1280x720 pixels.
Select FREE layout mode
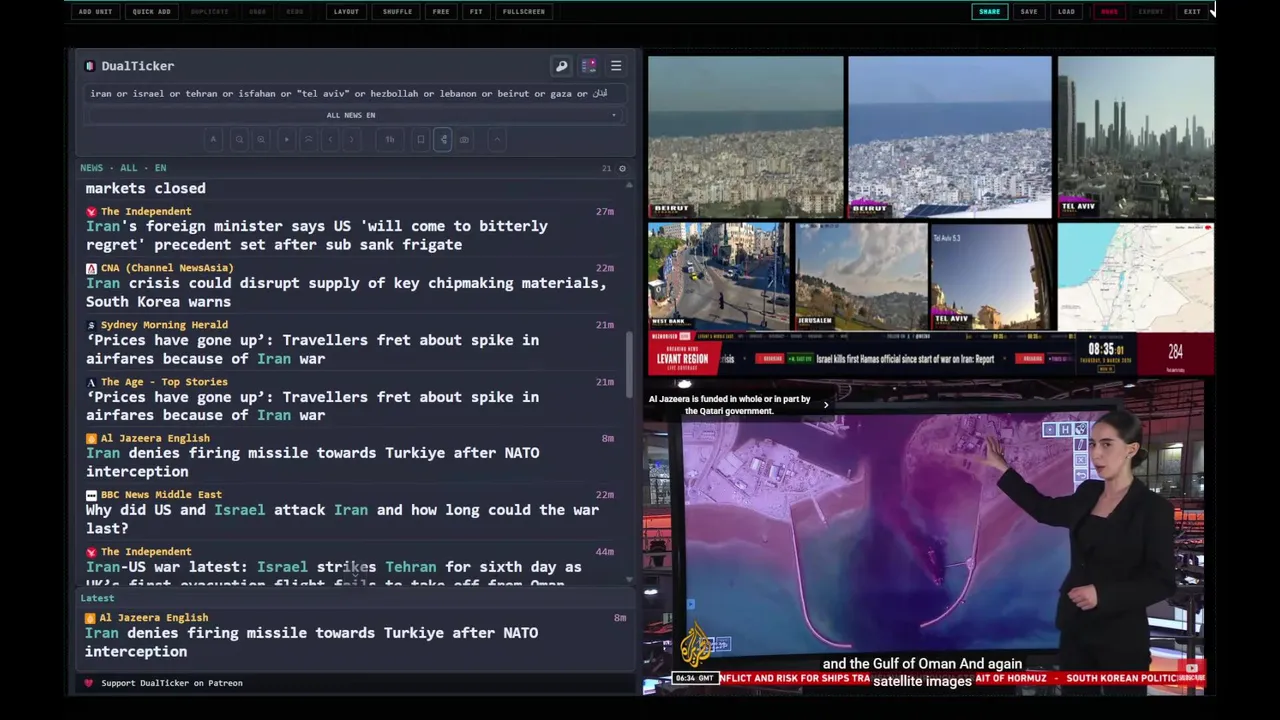(441, 12)
